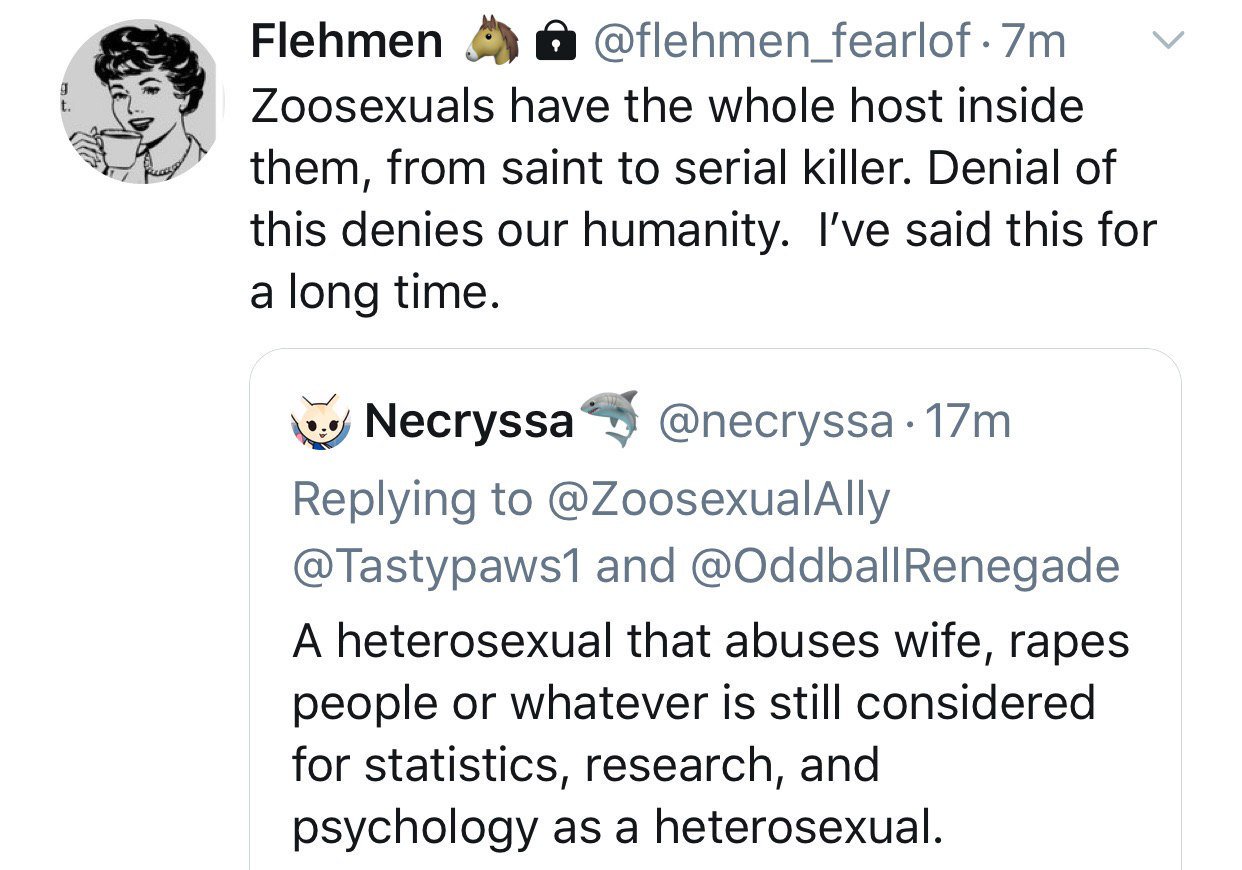1242x870 pixels.
Task: Click the 'psychology as a heterosexual' line
Action: [x=617, y=828]
